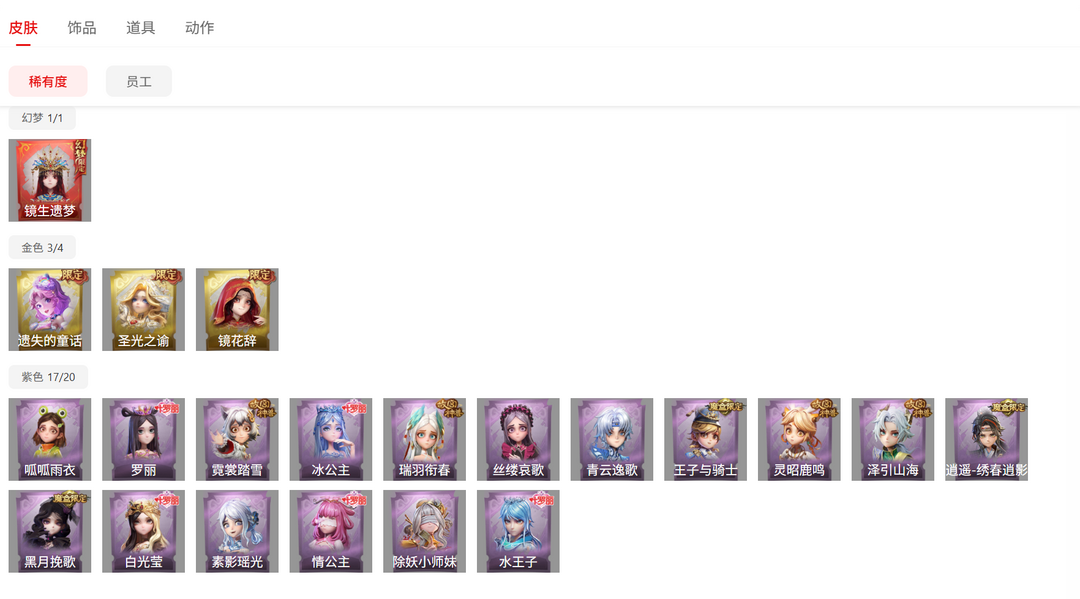Open the 王子与骑士 skin card

705,439
